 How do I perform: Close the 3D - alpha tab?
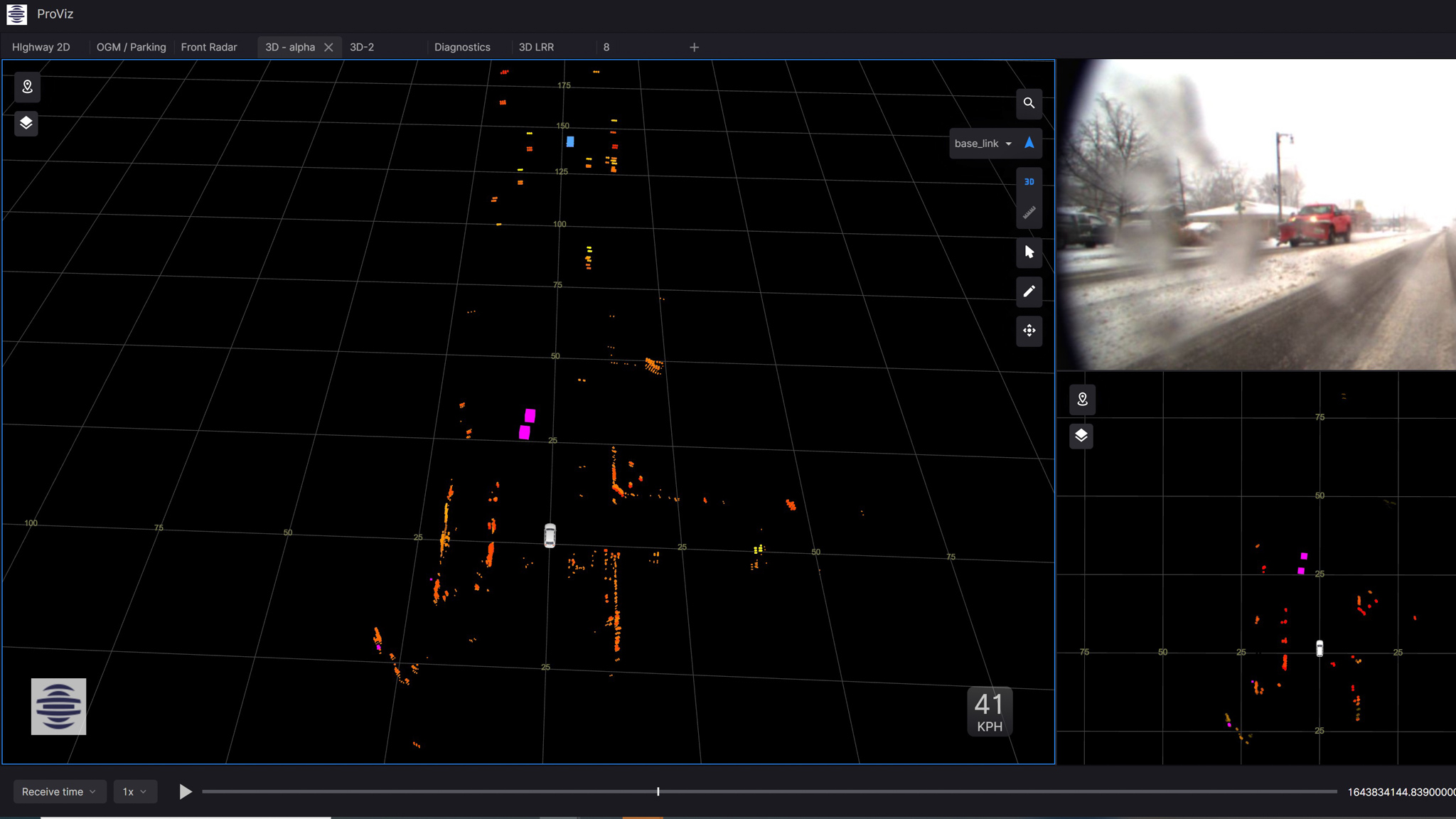tap(328, 47)
